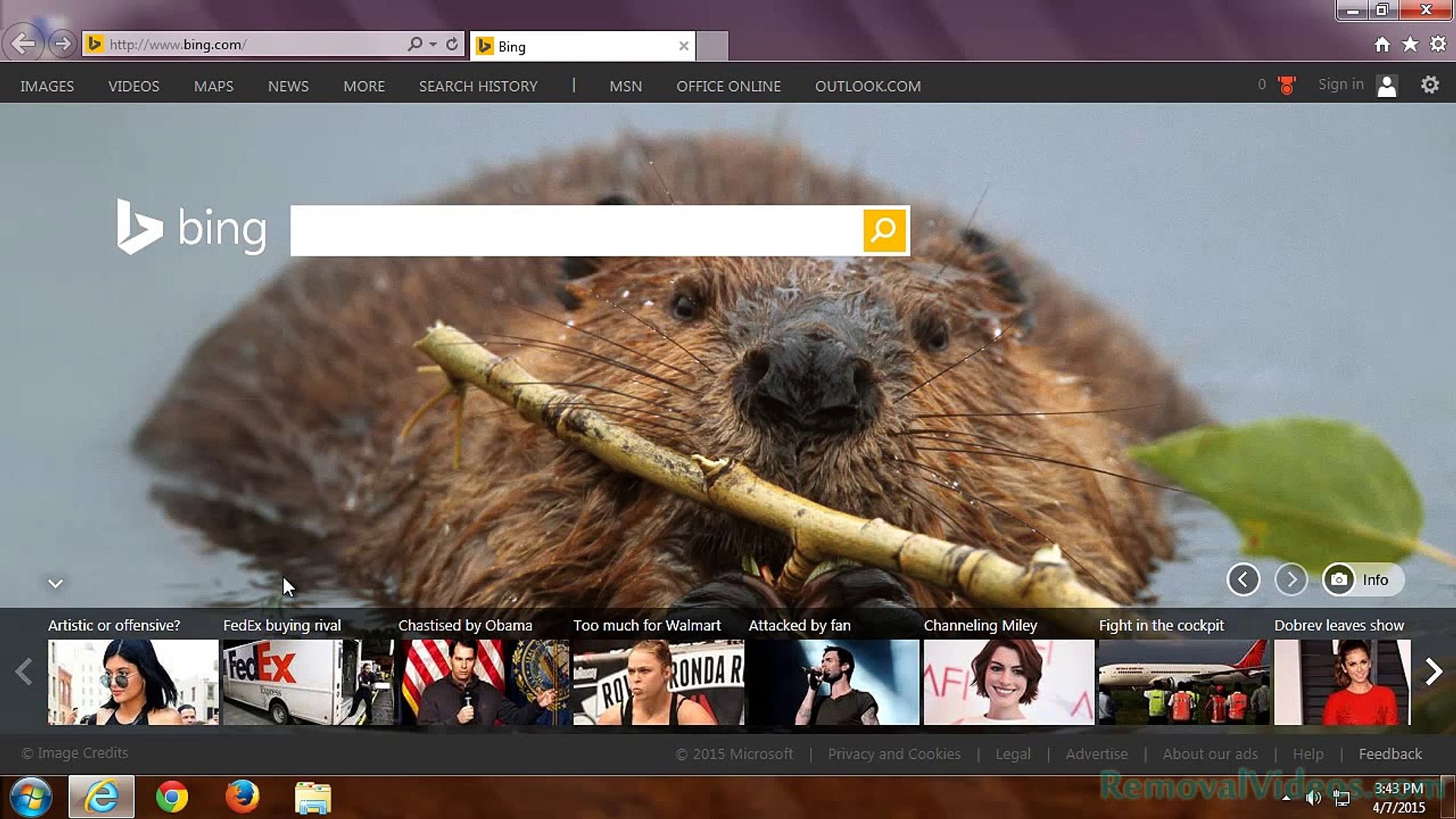Show next homepage background image

[1291, 580]
